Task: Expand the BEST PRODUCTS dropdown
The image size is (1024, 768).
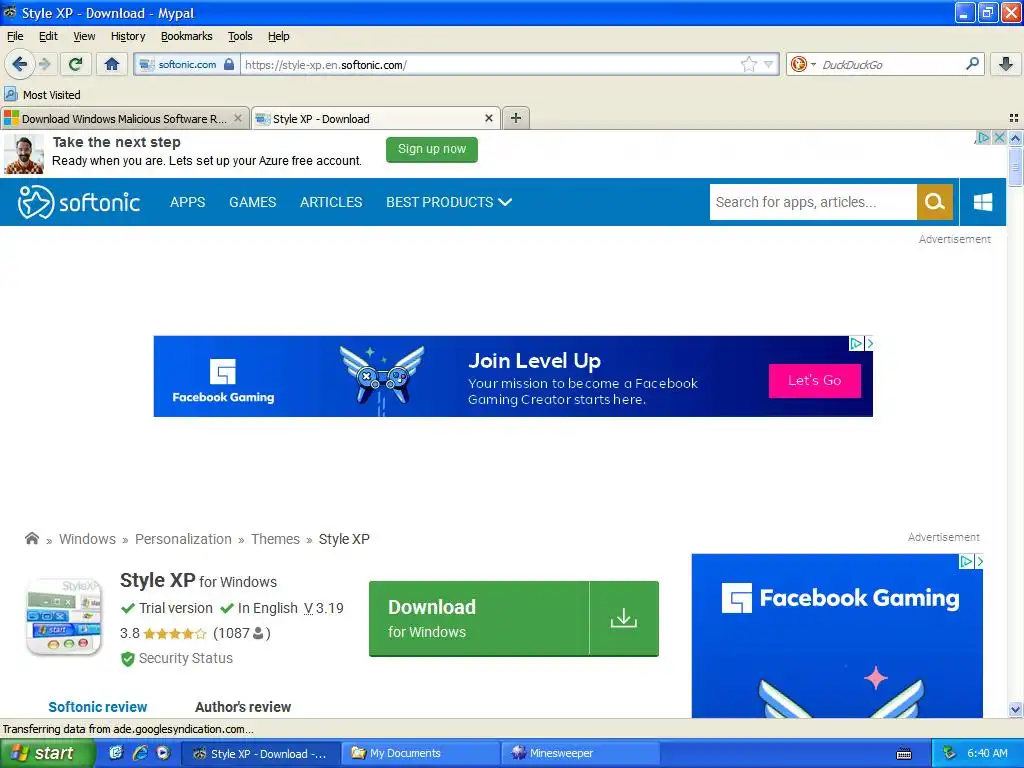Action: [x=449, y=202]
